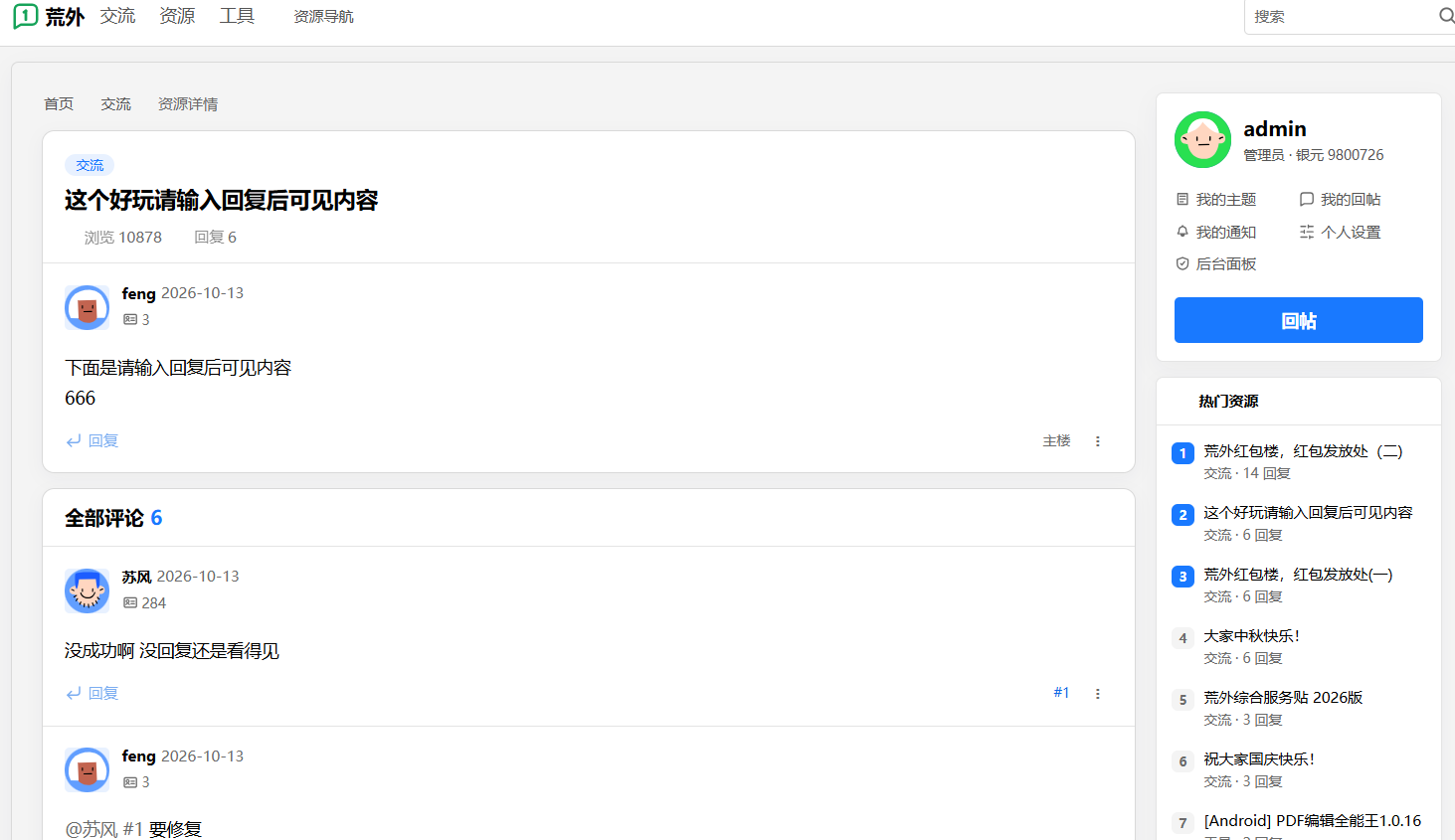Click the 荒外 site logo icon
The image size is (1455, 840).
25,16
